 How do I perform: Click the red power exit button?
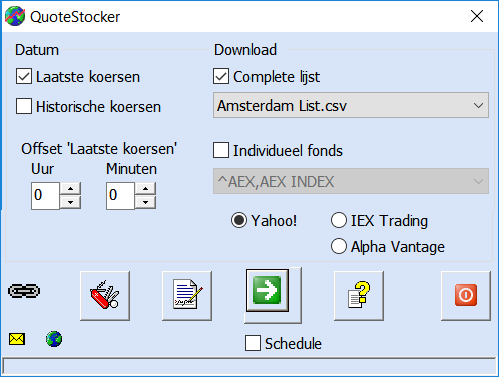[x=466, y=296]
